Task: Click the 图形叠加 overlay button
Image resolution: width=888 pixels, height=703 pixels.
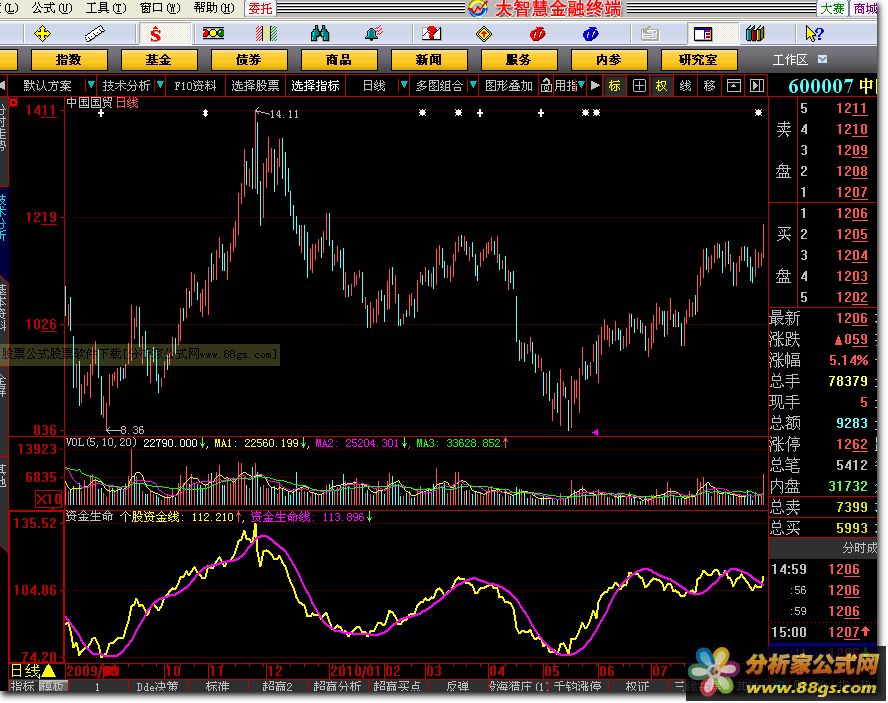Action: point(509,86)
